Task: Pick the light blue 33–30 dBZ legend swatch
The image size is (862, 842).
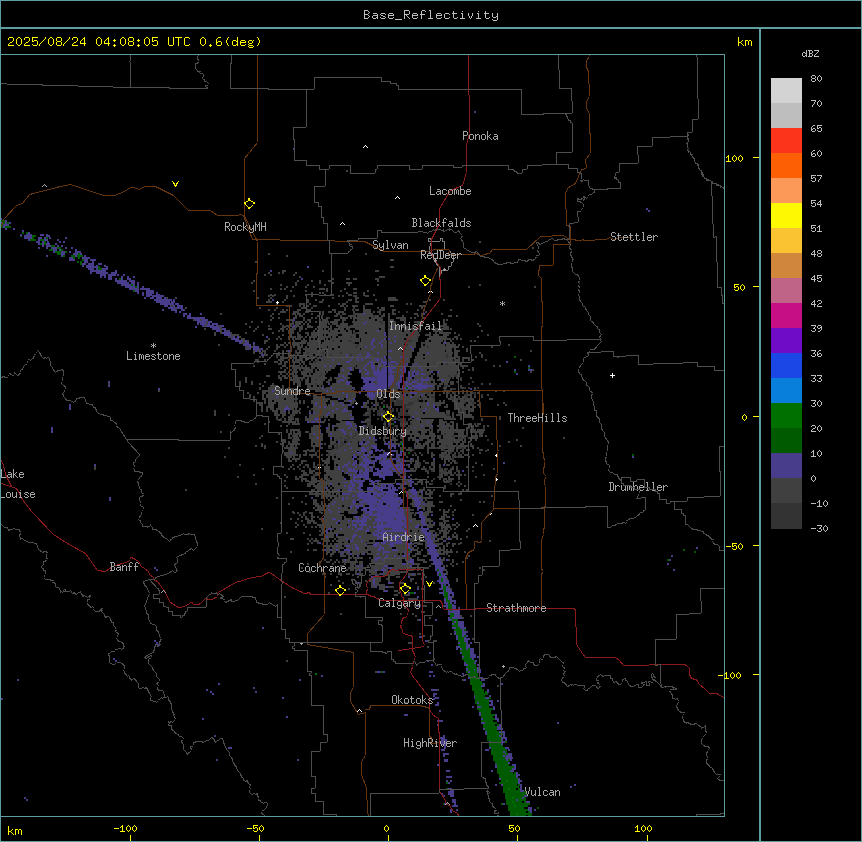Action: click(x=786, y=390)
